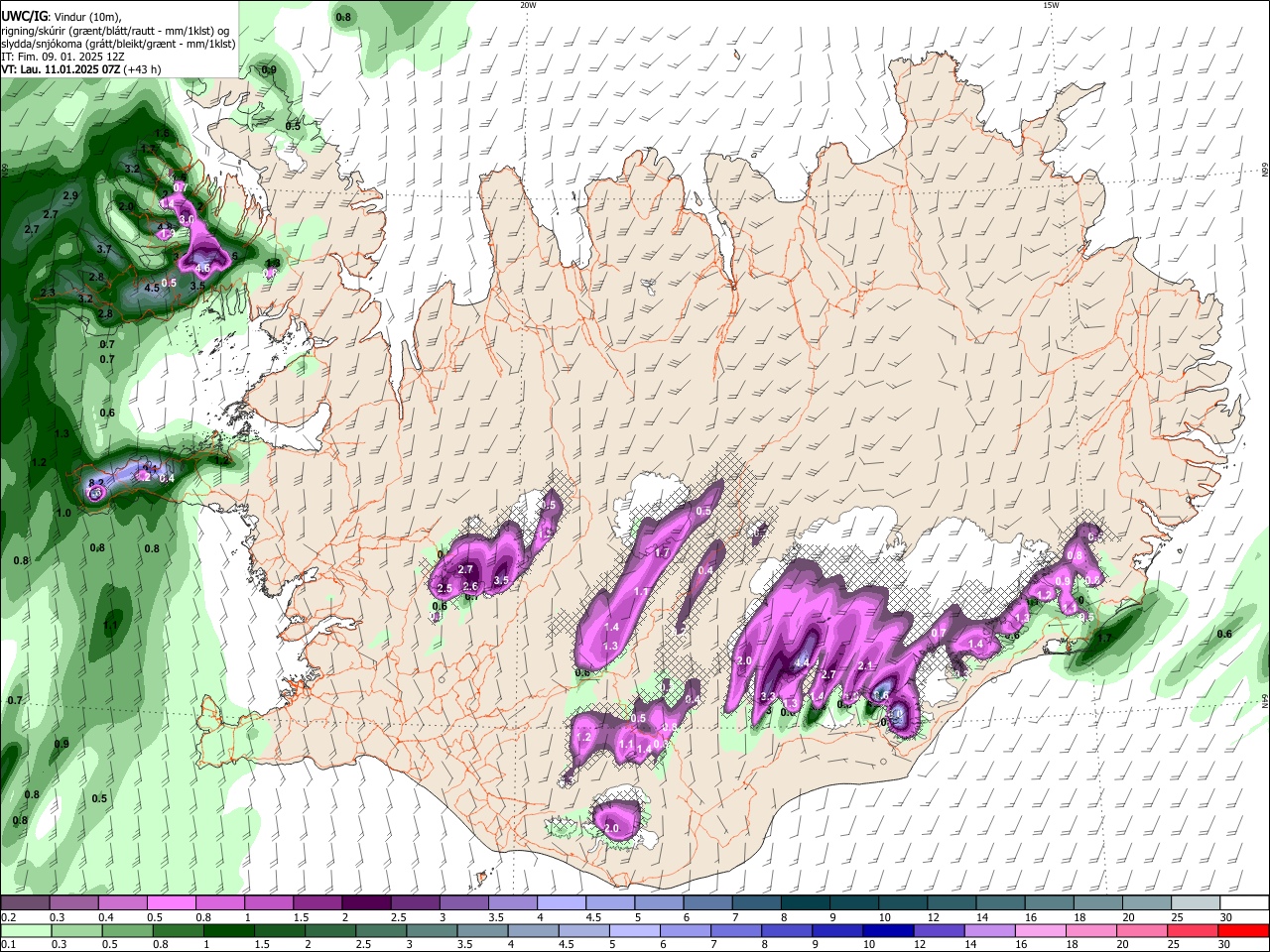
Task: Click the '20W' longitude label at the top of the map
Action: click(528, 5)
